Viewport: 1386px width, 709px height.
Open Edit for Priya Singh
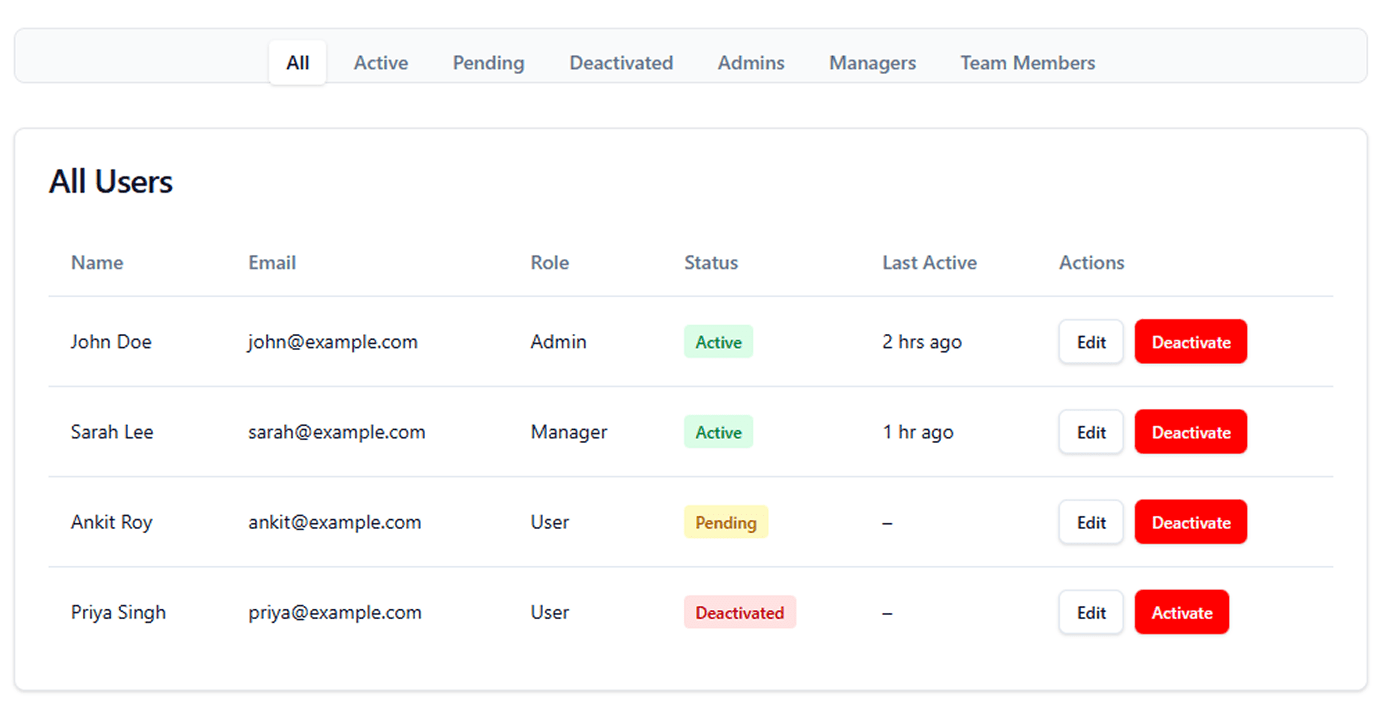point(1091,613)
